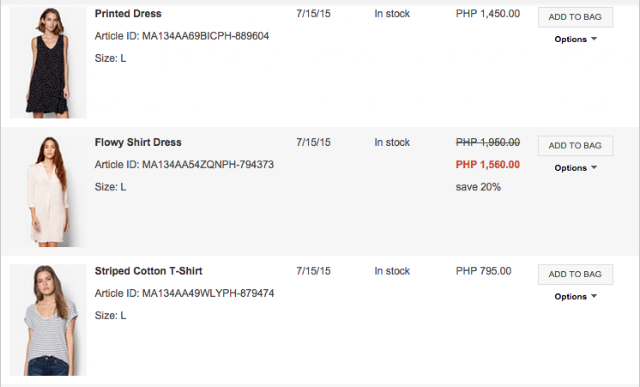The width and height of the screenshot is (640, 387).
Task: Click the Striped Cotton T-Shirt title
Action: pyautogui.click(x=149, y=271)
